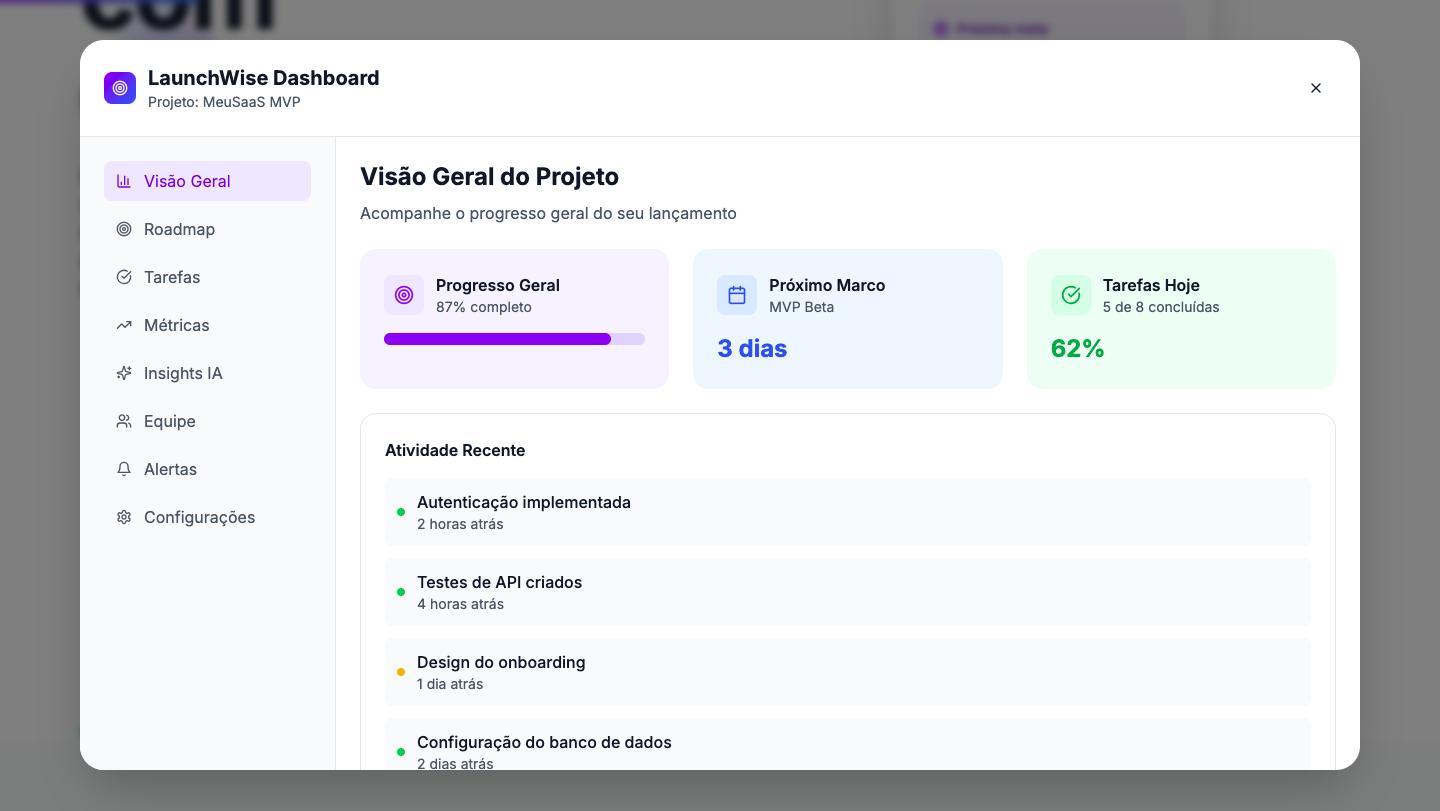Select the Visão Geral menu label

[x=187, y=181]
